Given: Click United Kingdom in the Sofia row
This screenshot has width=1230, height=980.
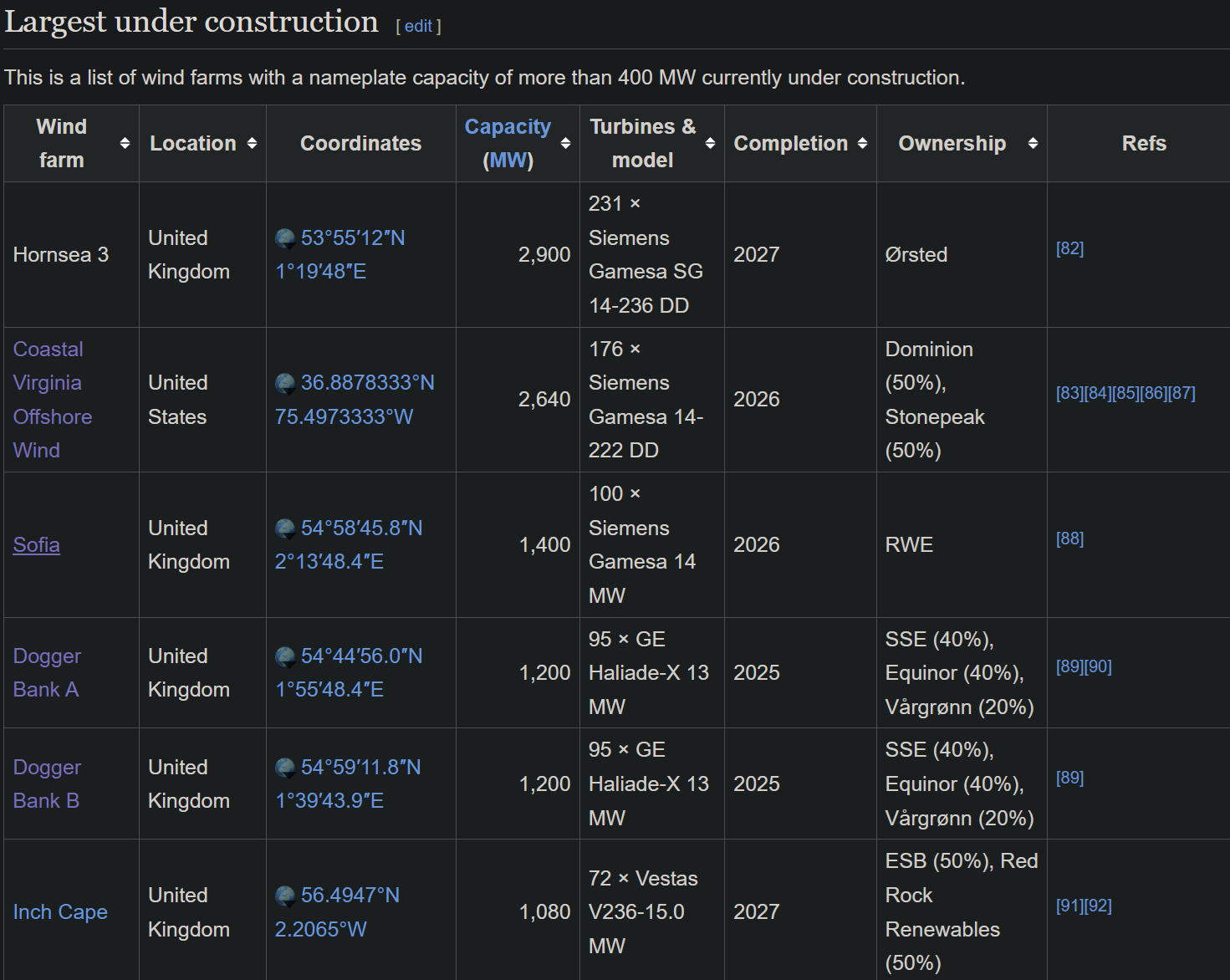Looking at the screenshot, I should click(x=189, y=544).
